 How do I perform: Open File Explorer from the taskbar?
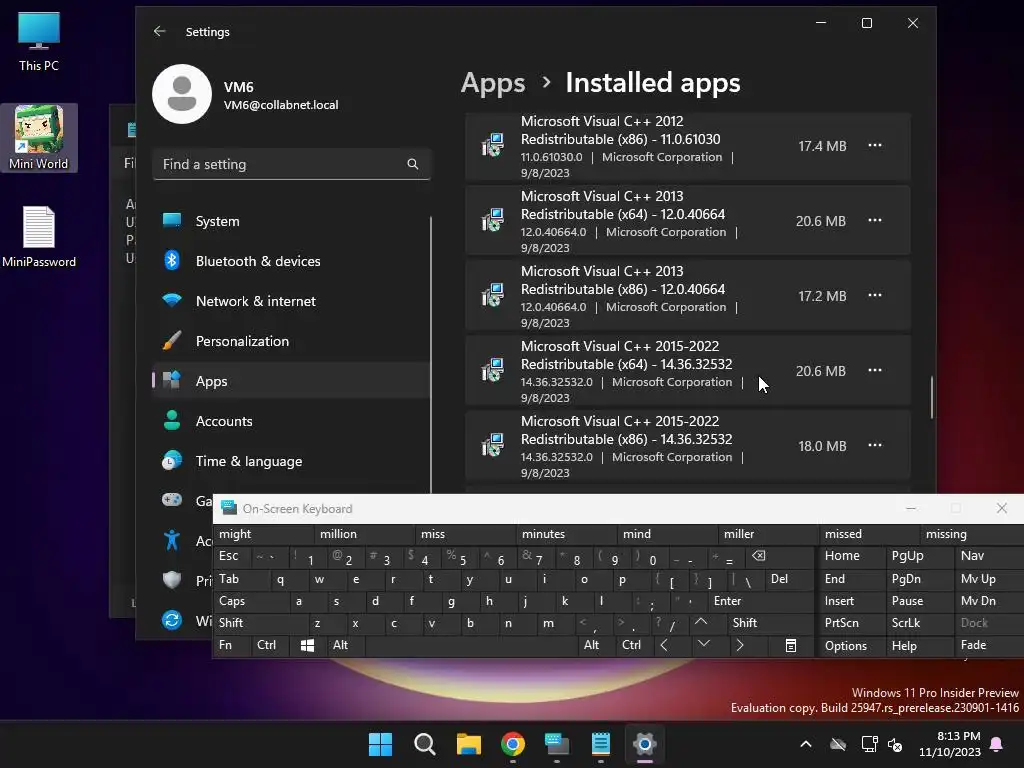(468, 744)
